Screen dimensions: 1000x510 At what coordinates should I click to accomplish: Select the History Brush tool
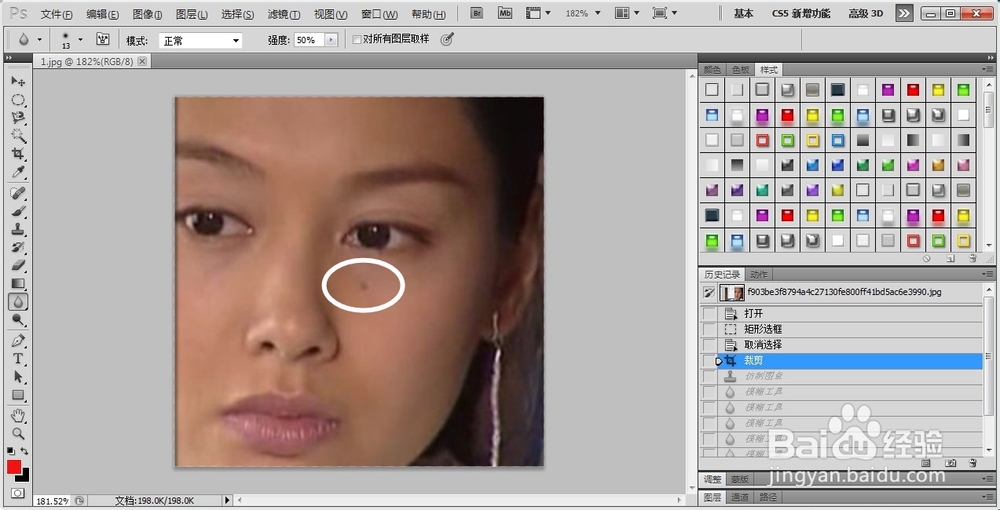click(18, 247)
